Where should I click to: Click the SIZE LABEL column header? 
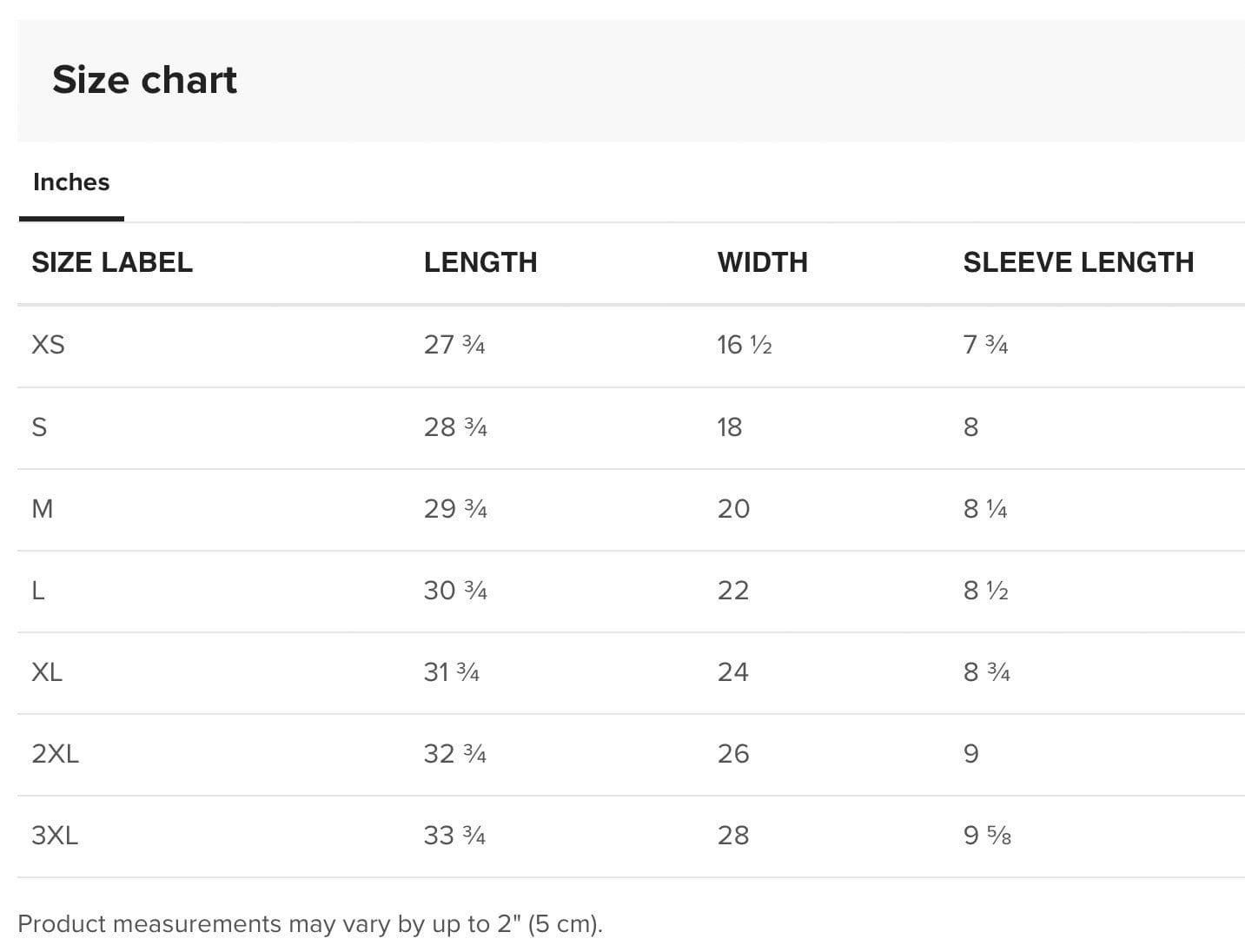[x=112, y=262]
